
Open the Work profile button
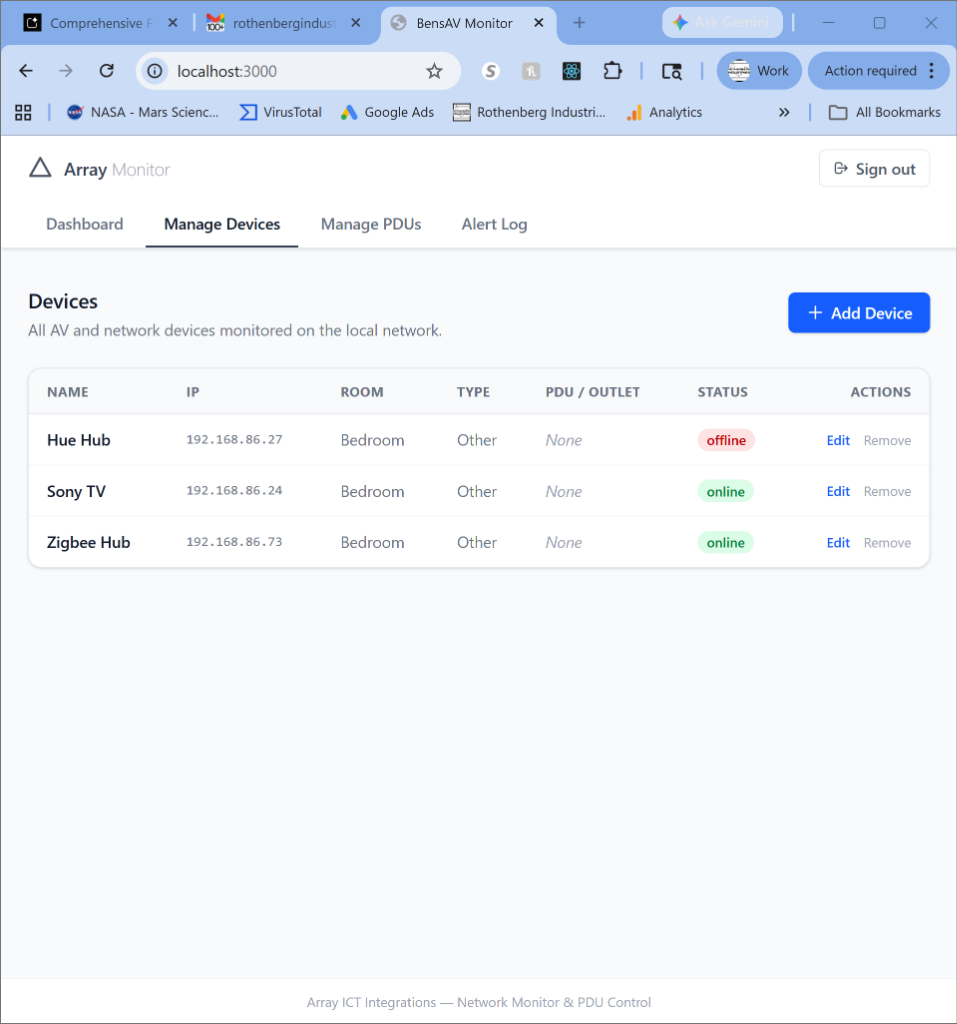pos(759,71)
